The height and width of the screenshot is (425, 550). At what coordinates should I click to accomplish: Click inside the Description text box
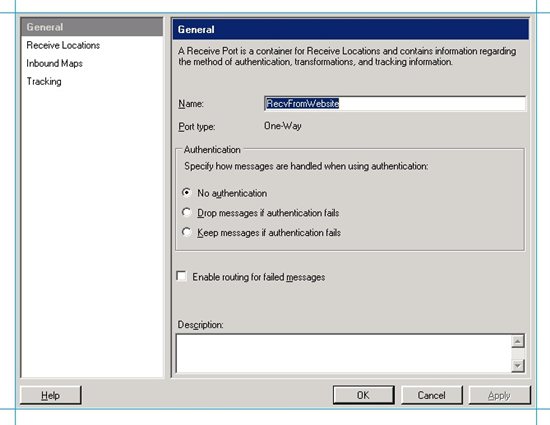pos(344,353)
